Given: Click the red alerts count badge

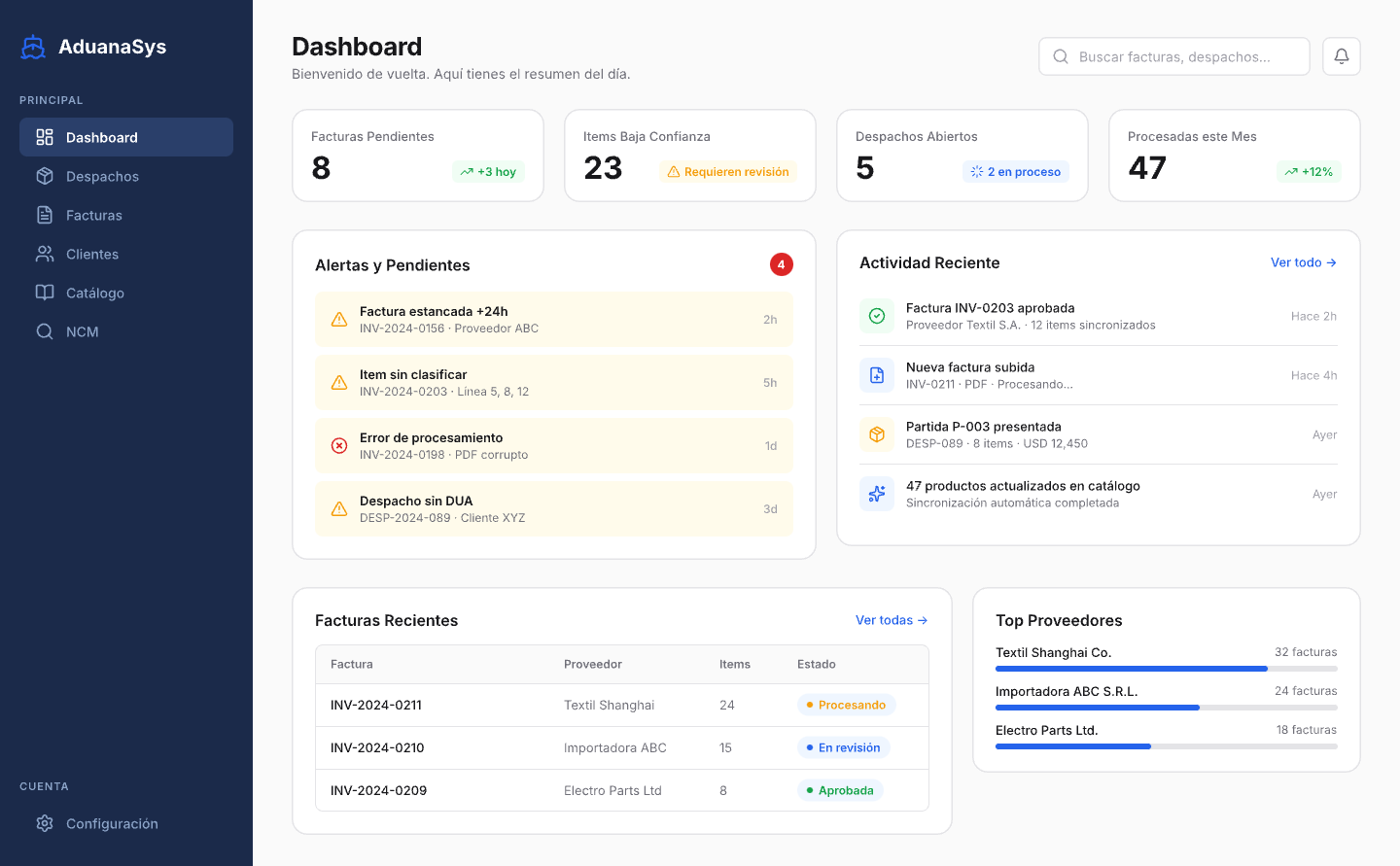Looking at the screenshot, I should click(x=781, y=264).
